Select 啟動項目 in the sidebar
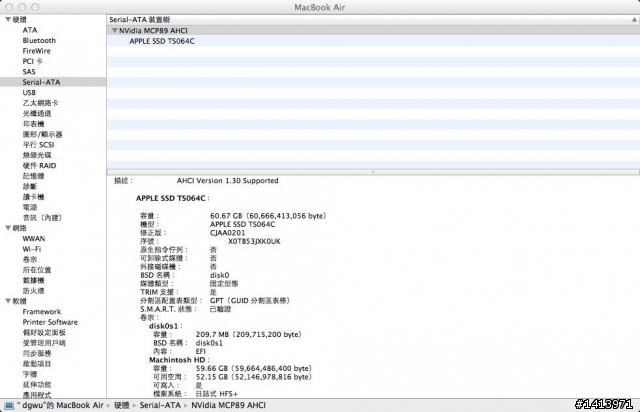 [x=37, y=364]
